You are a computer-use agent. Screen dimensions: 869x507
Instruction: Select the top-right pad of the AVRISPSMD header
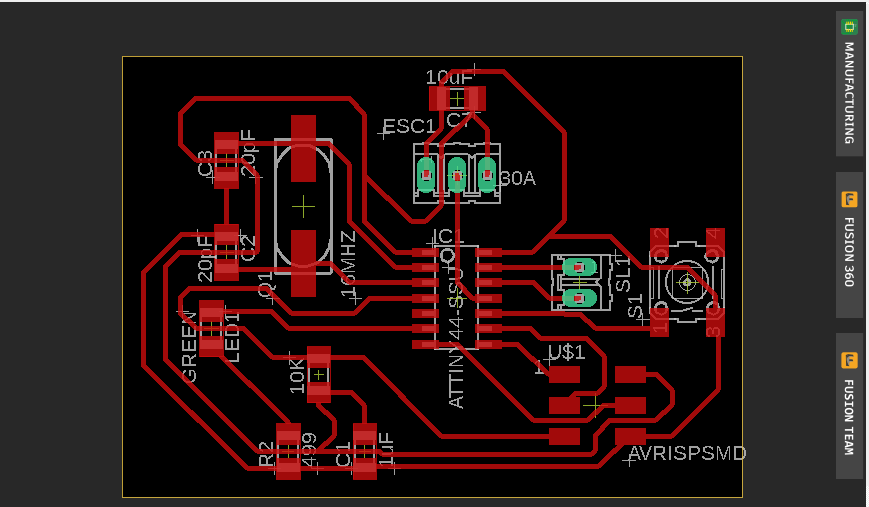click(630, 375)
